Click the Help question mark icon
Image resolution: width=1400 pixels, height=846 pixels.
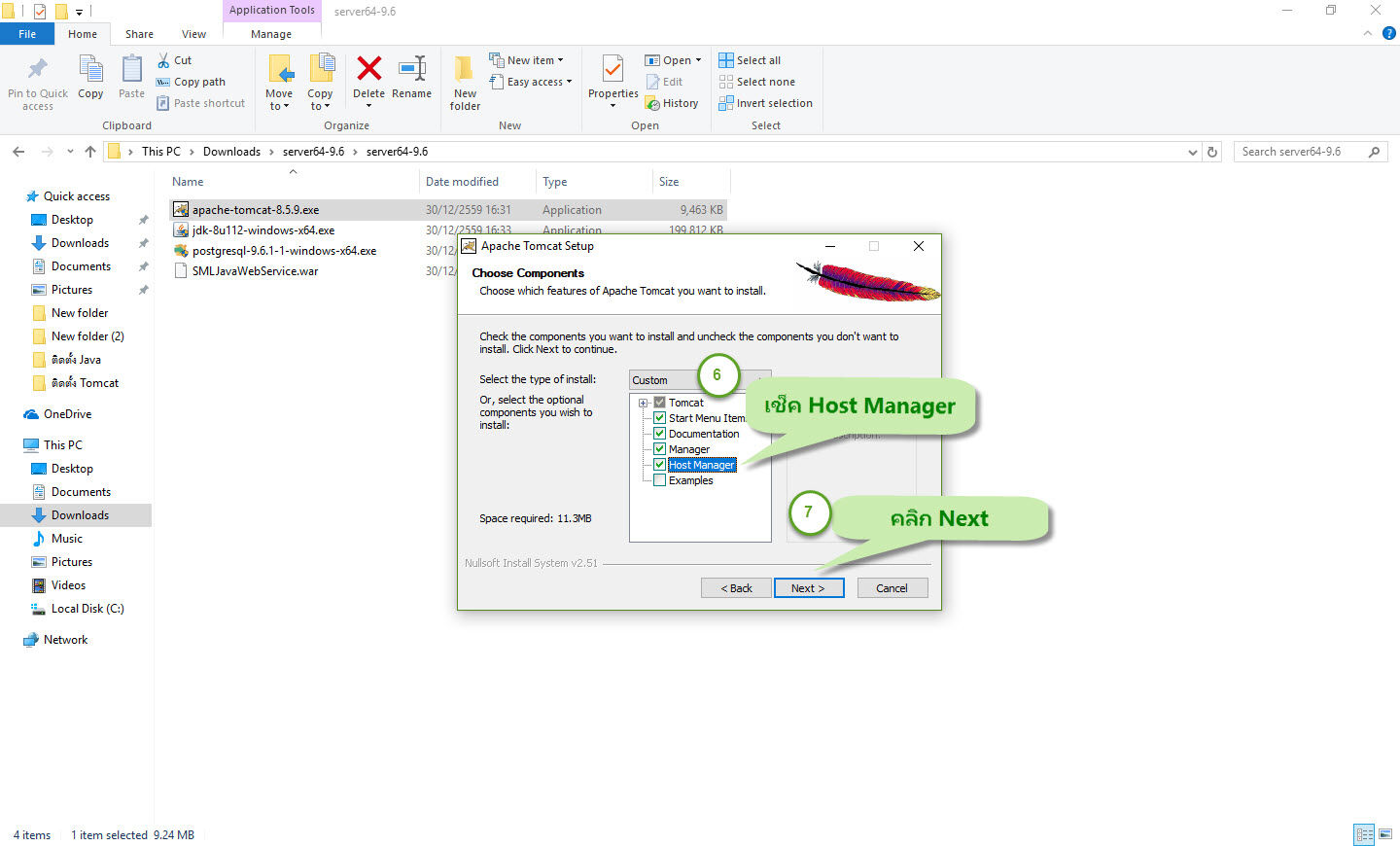coord(1389,33)
